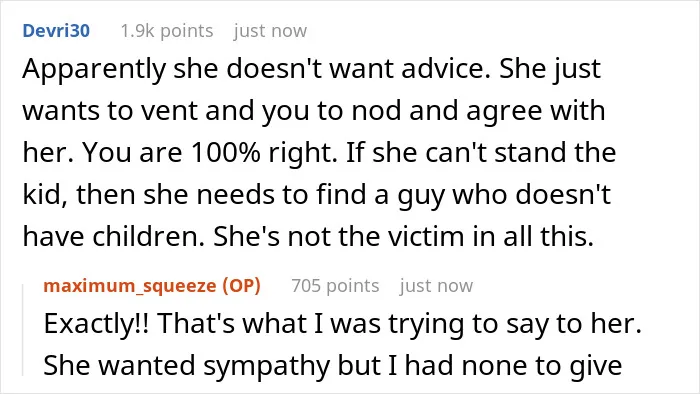
Task: Open Devri30's user profile
Action: 56,31
